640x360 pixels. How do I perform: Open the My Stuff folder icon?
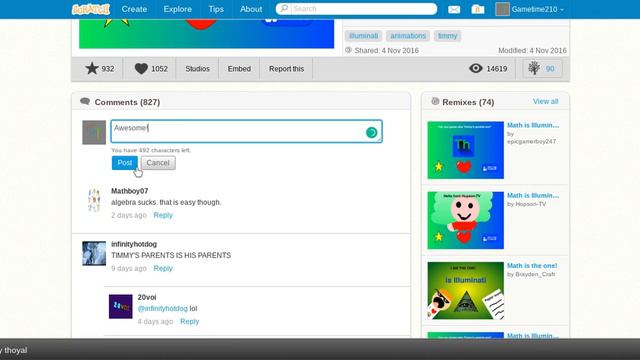click(478, 9)
